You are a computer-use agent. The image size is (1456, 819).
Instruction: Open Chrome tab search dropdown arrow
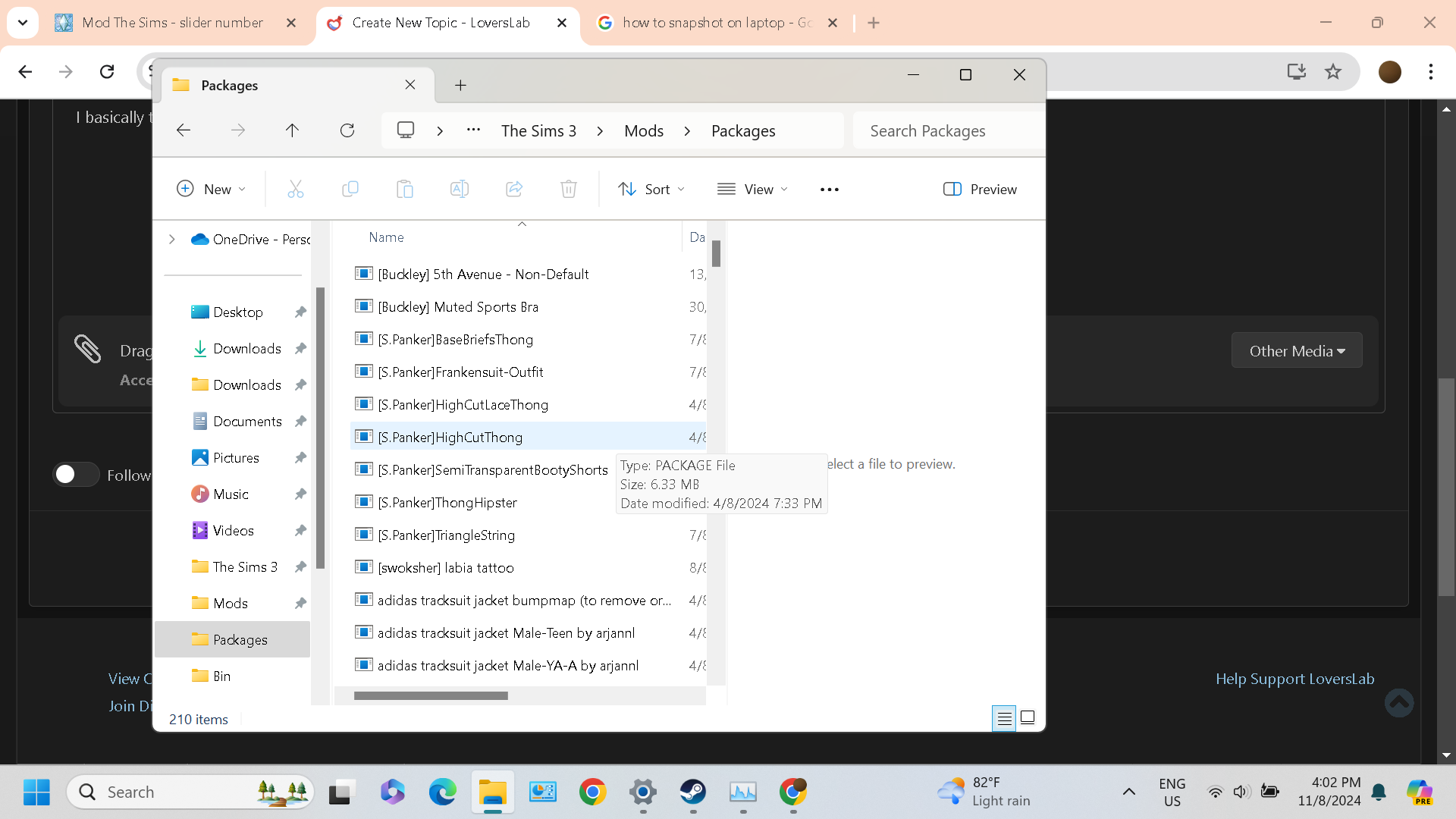(23, 23)
